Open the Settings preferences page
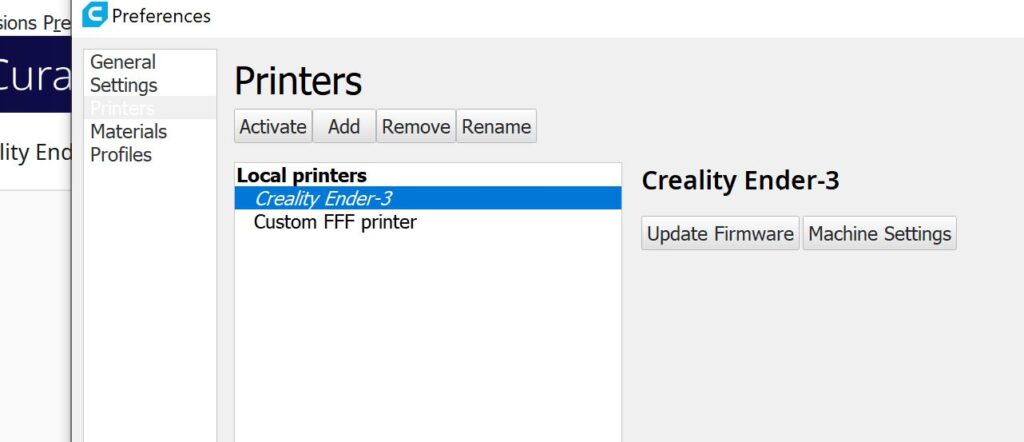The image size is (1024, 442). click(123, 85)
